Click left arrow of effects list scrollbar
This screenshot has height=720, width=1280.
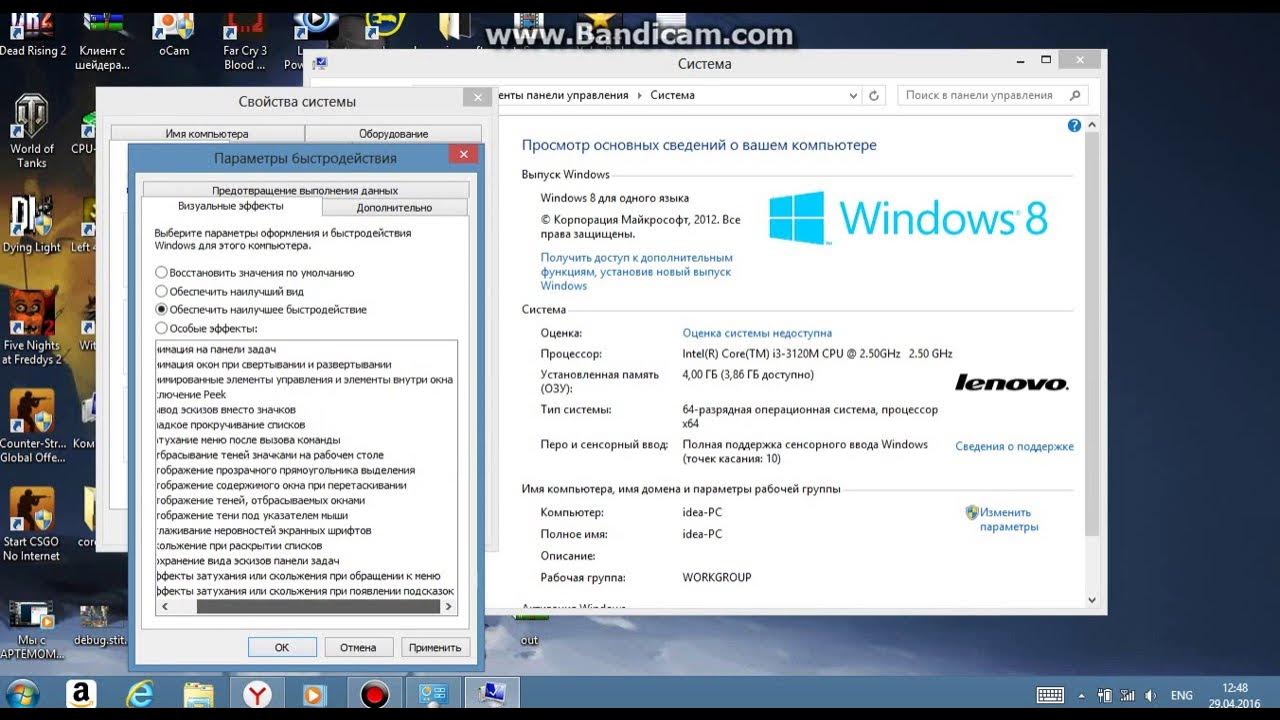pyautogui.click(x=164, y=607)
